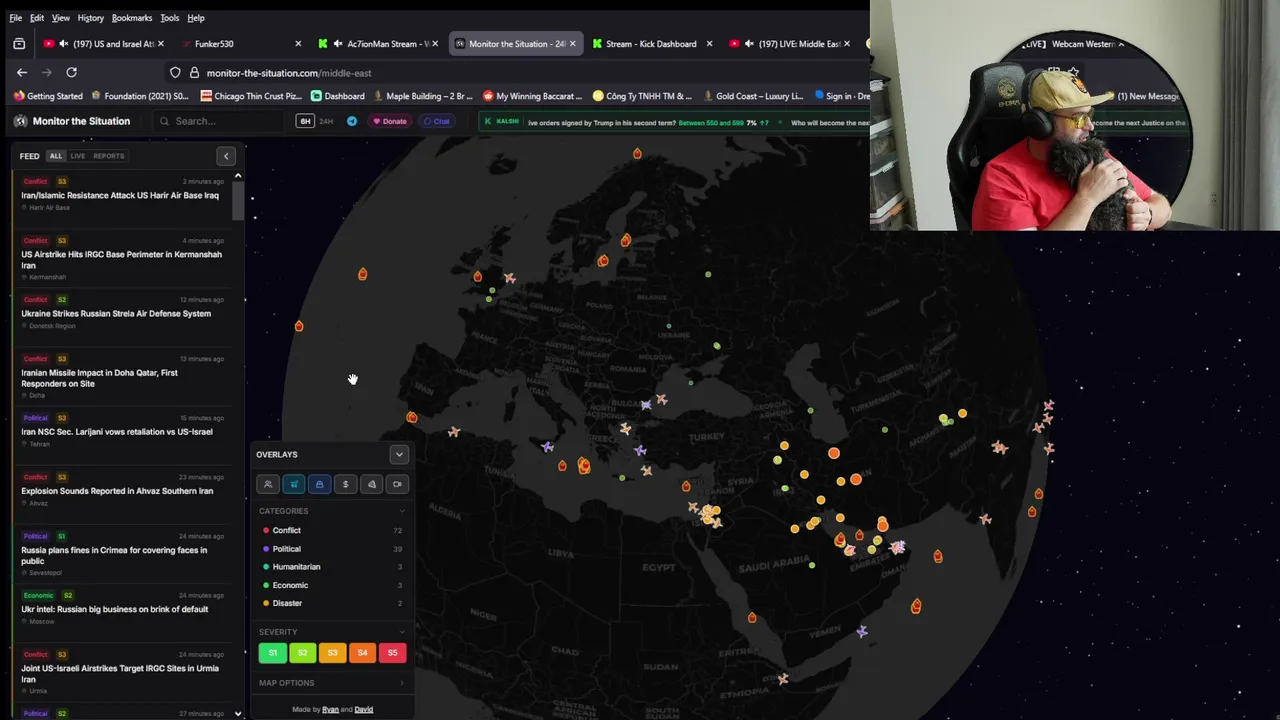The width and height of the screenshot is (1280, 720).
Task: Reload the page with the refresh icon
Action: pyautogui.click(x=71, y=72)
